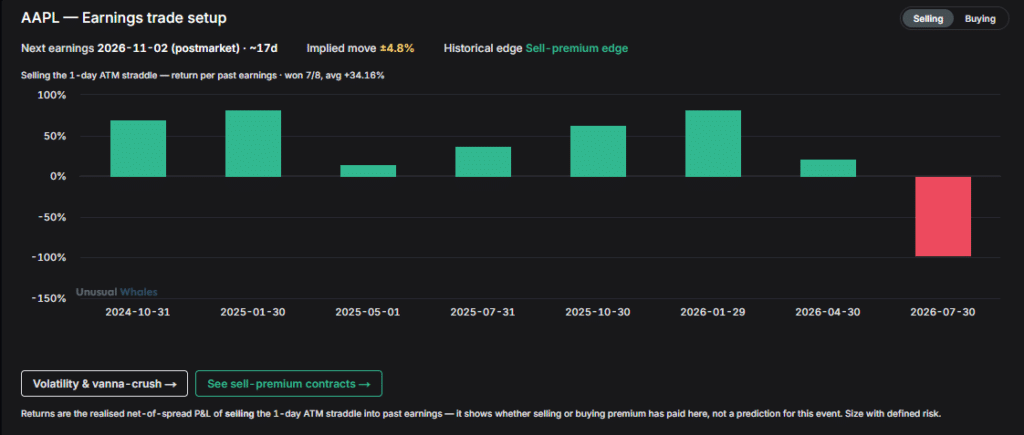The height and width of the screenshot is (435, 1024).
Task: Click the 2025-10-30 axis date label
Action: coord(598,312)
